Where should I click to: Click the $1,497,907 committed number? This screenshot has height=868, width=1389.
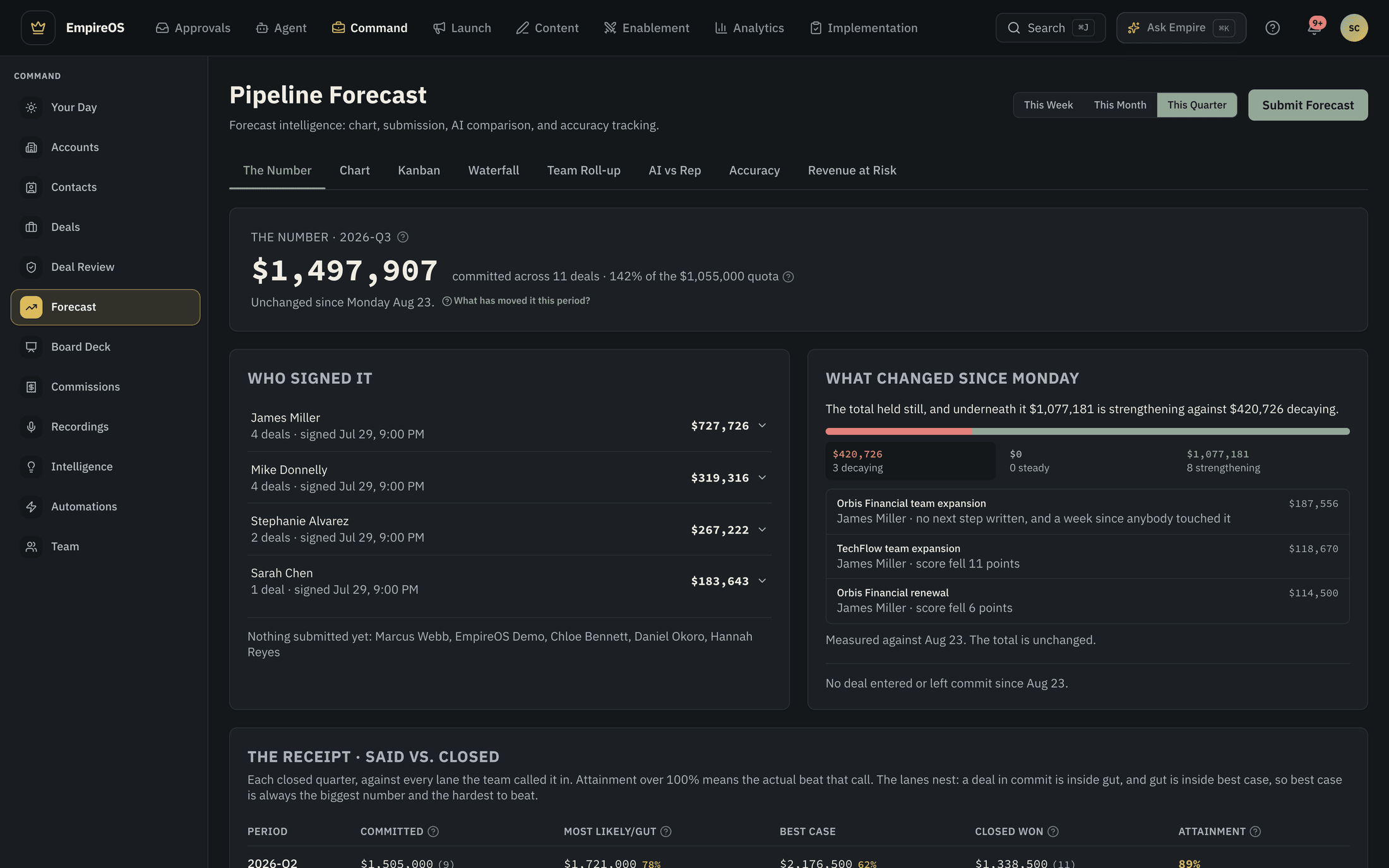coord(345,271)
